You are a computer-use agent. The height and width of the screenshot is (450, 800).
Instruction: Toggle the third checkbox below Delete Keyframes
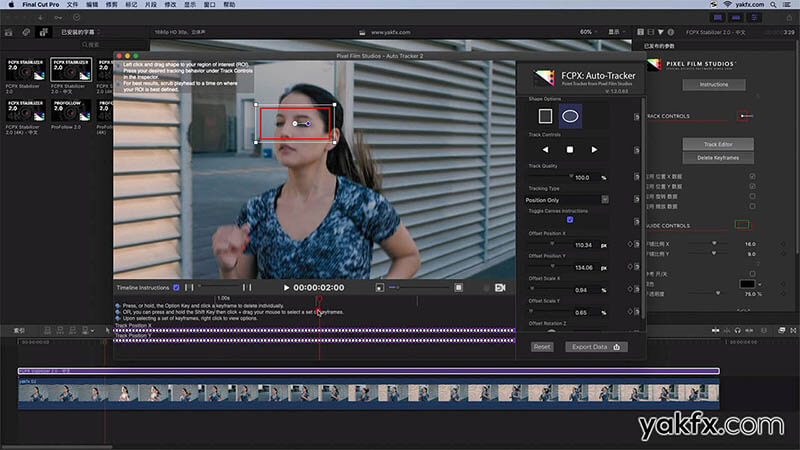coord(753,196)
